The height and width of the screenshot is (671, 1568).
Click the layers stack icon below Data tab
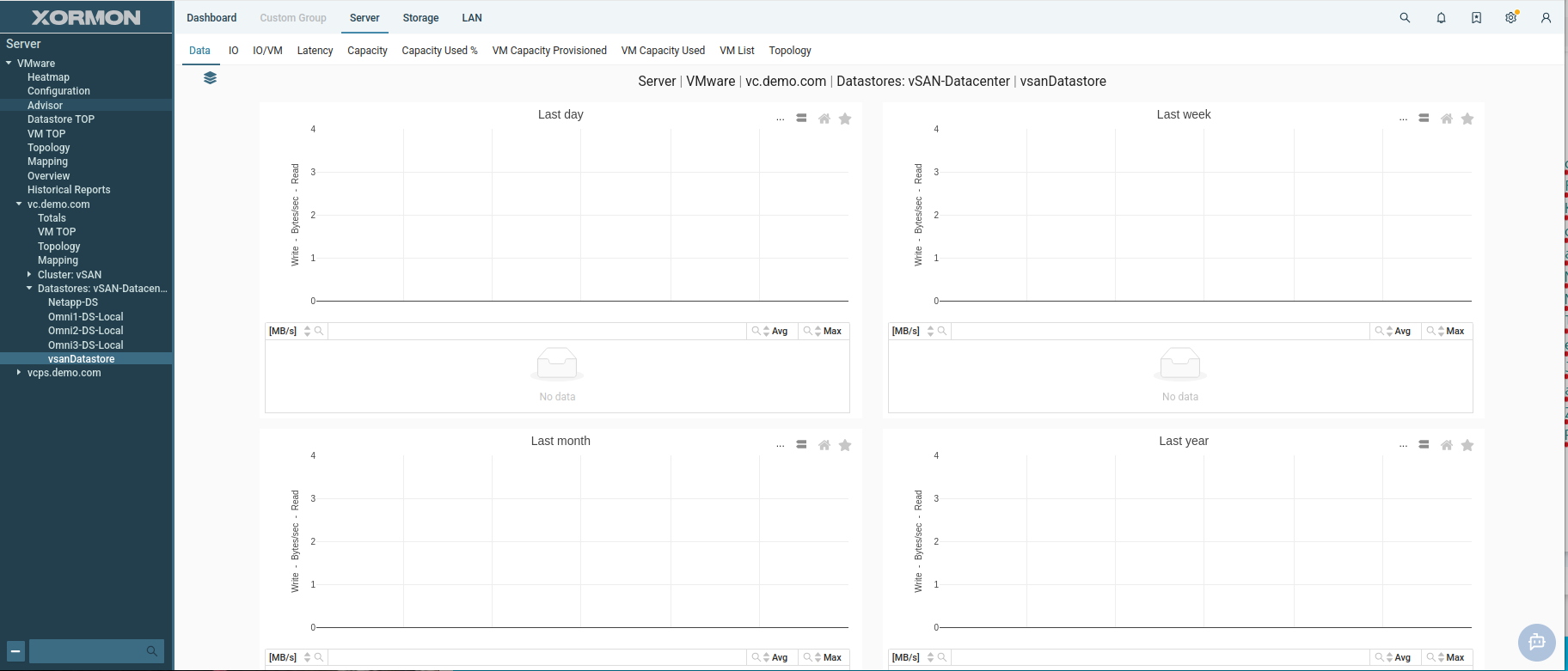tap(210, 78)
